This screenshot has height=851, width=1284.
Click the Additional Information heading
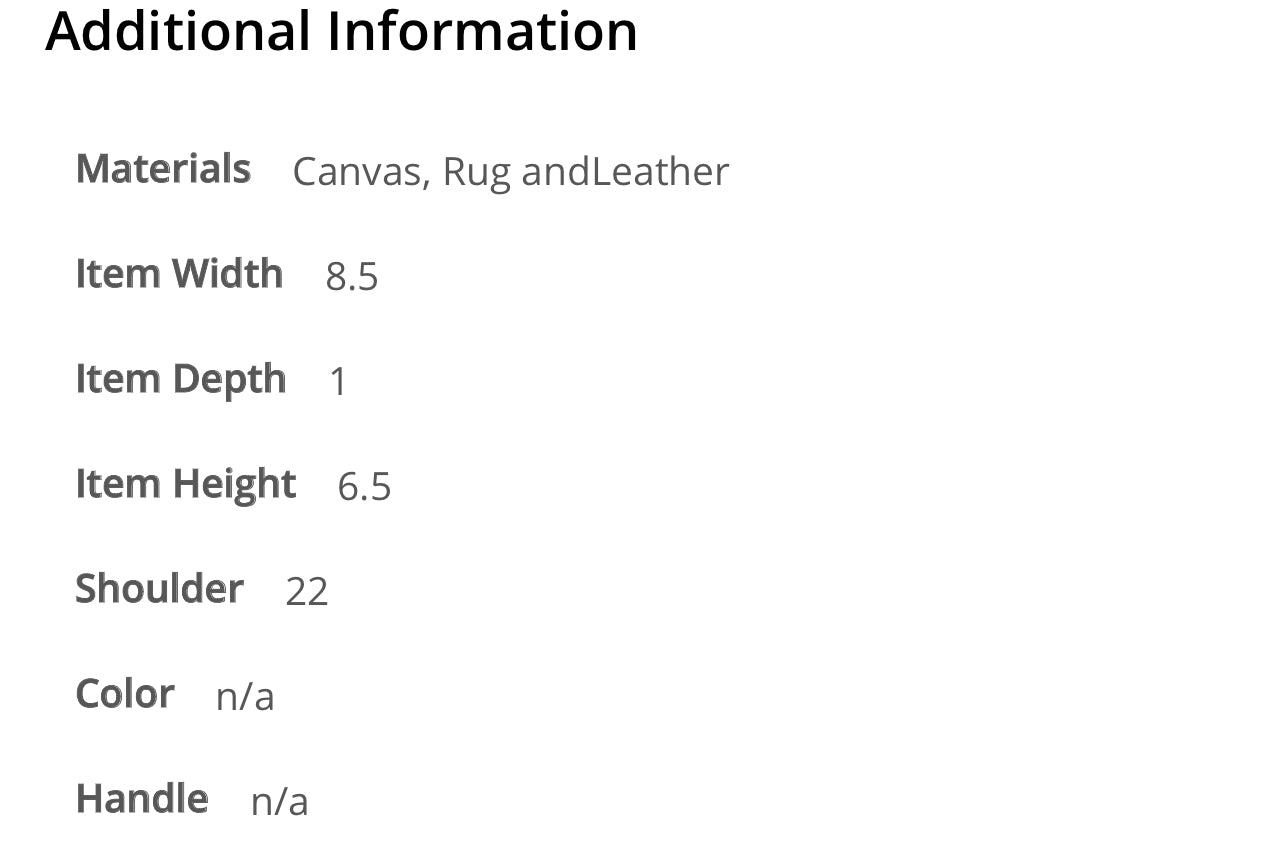[341, 30]
